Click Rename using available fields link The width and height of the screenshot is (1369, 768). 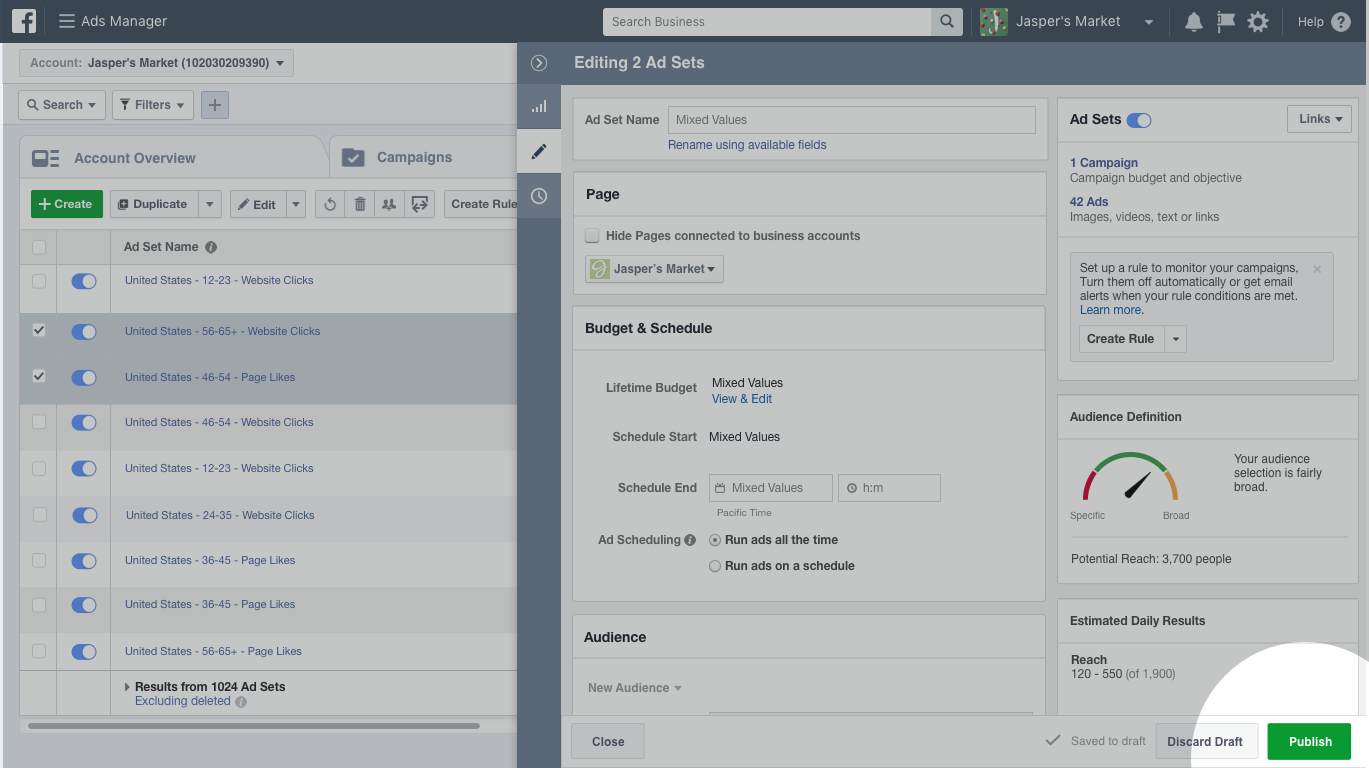(747, 145)
